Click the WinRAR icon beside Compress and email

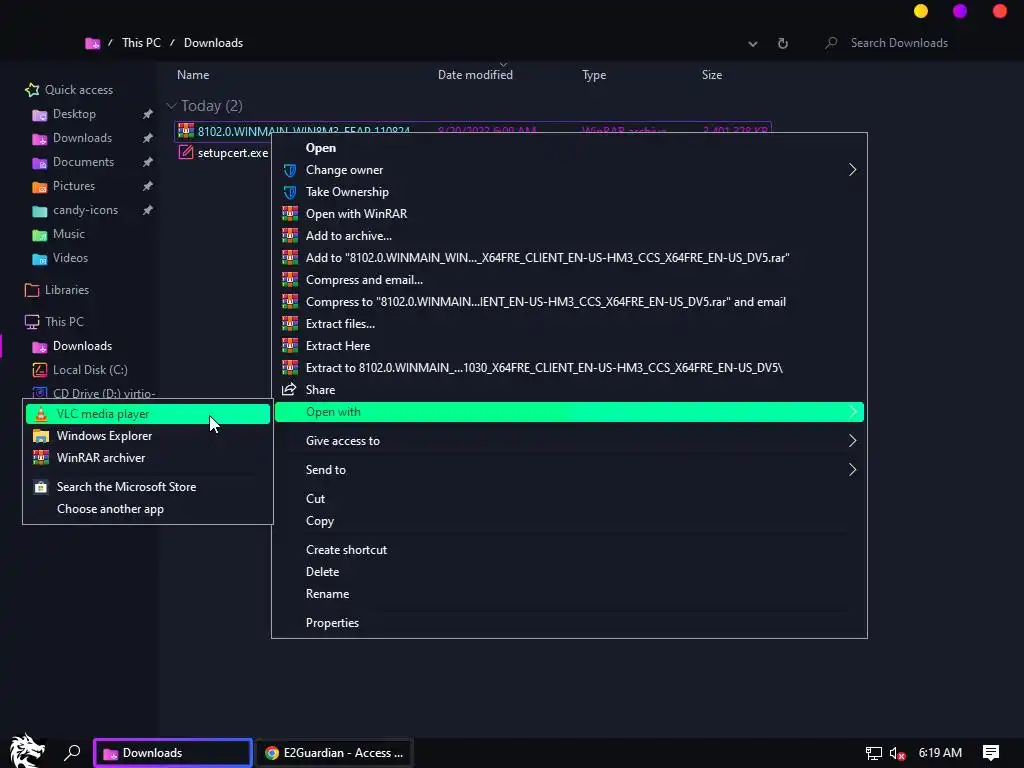coord(290,280)
